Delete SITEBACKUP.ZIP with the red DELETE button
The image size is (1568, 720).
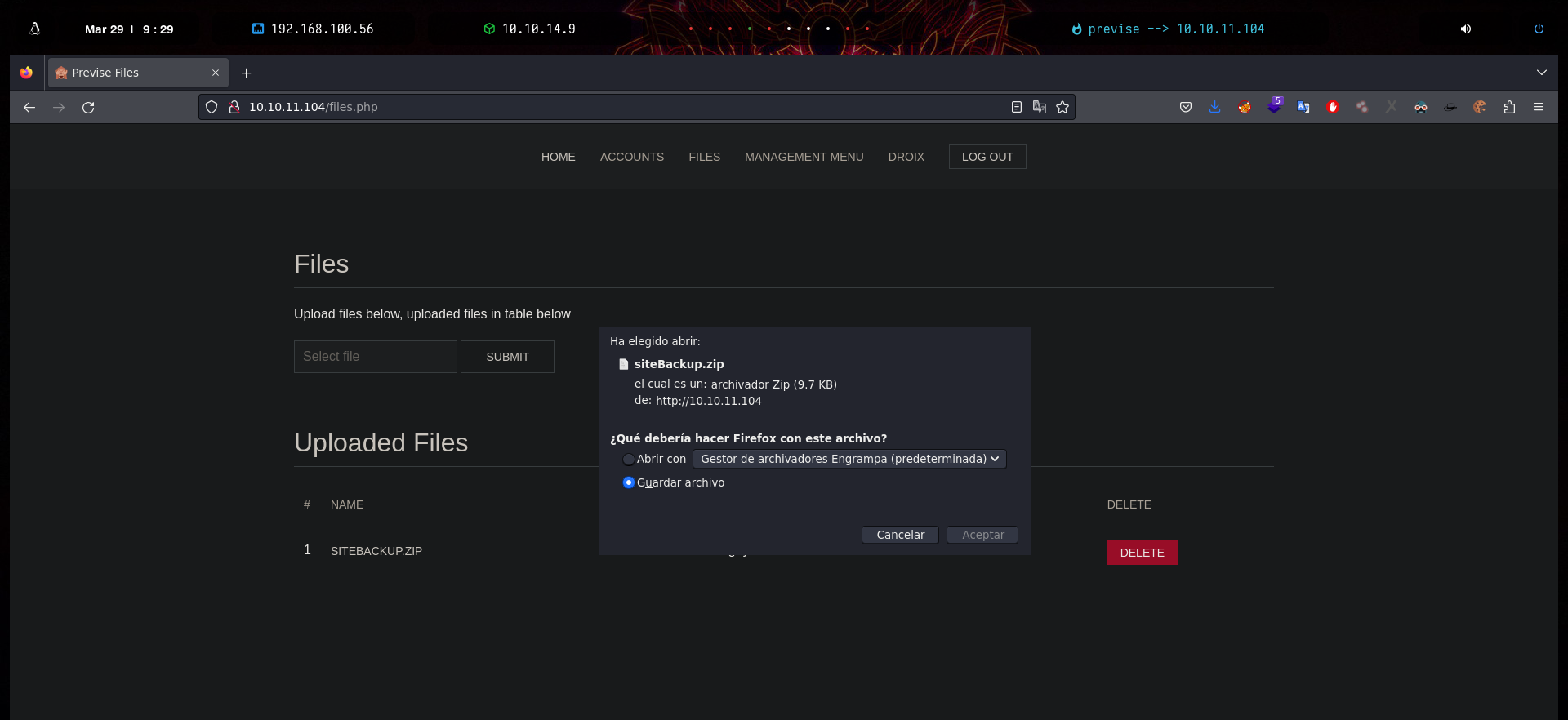(x=1142, y=553)
